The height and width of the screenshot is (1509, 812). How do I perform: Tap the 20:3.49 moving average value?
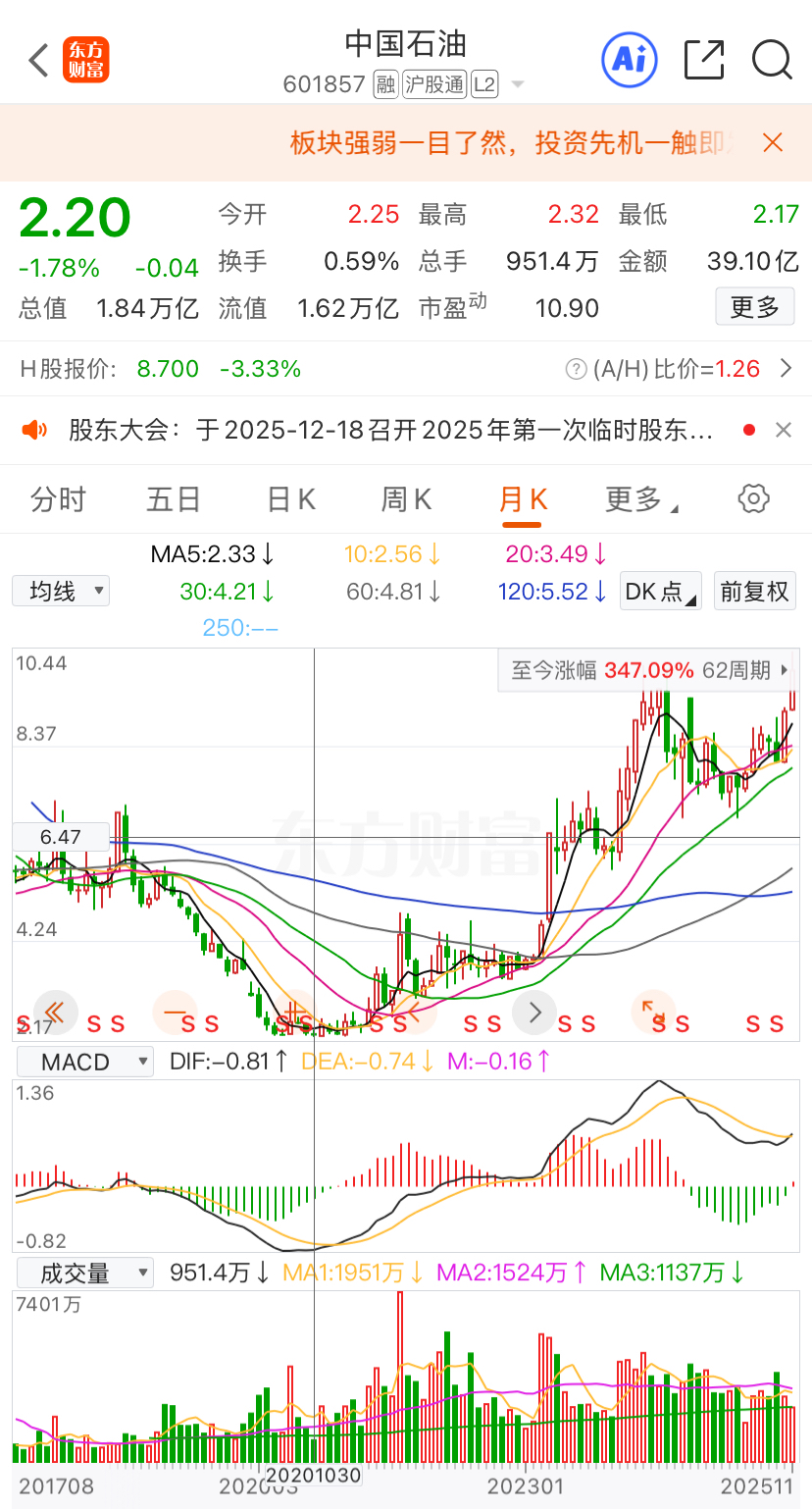click(x=557, y=554)
